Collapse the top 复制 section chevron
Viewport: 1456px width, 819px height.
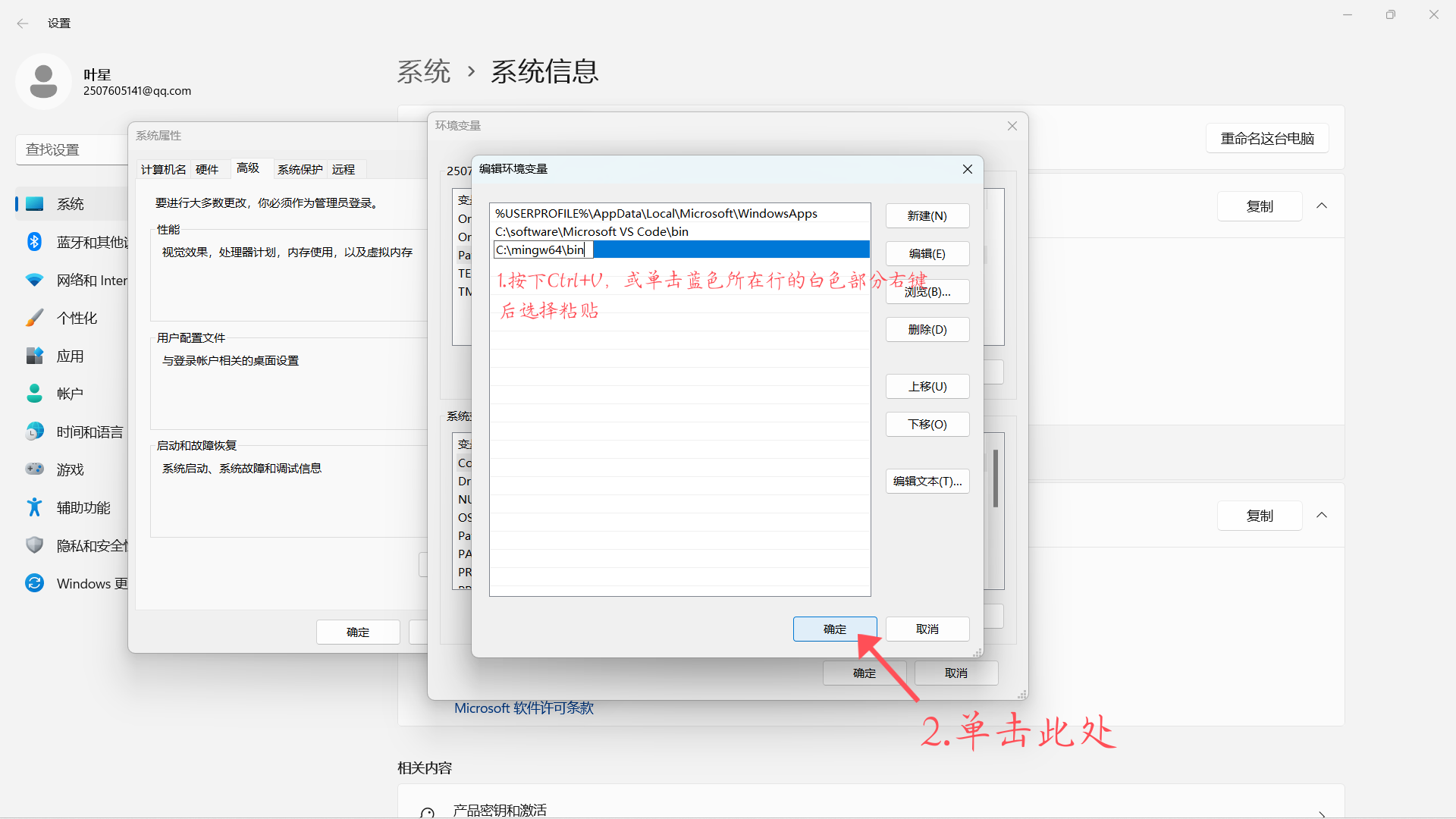1322,206
